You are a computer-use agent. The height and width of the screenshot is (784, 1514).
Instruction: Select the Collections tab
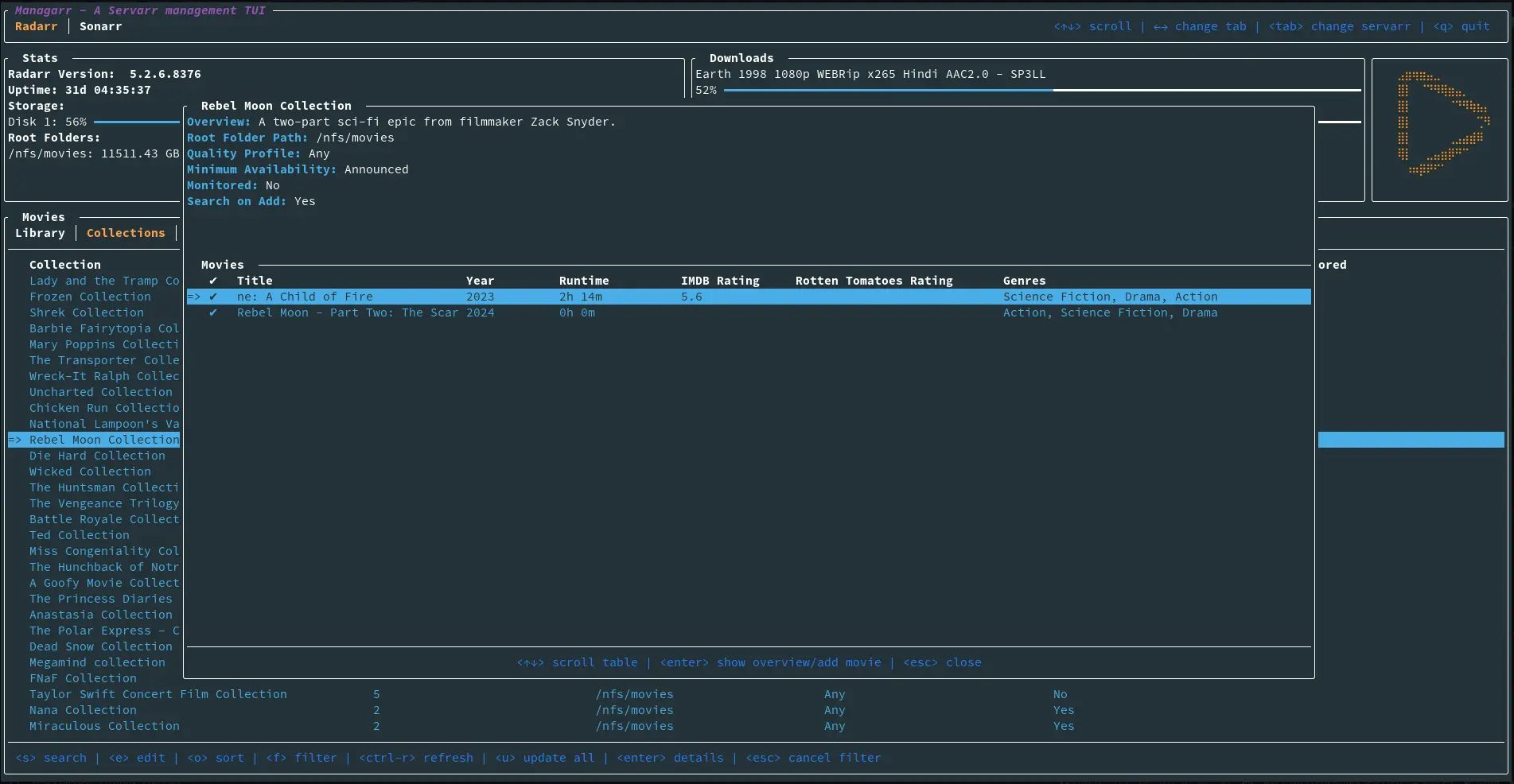pyautogui.click(x=126, y=233)
